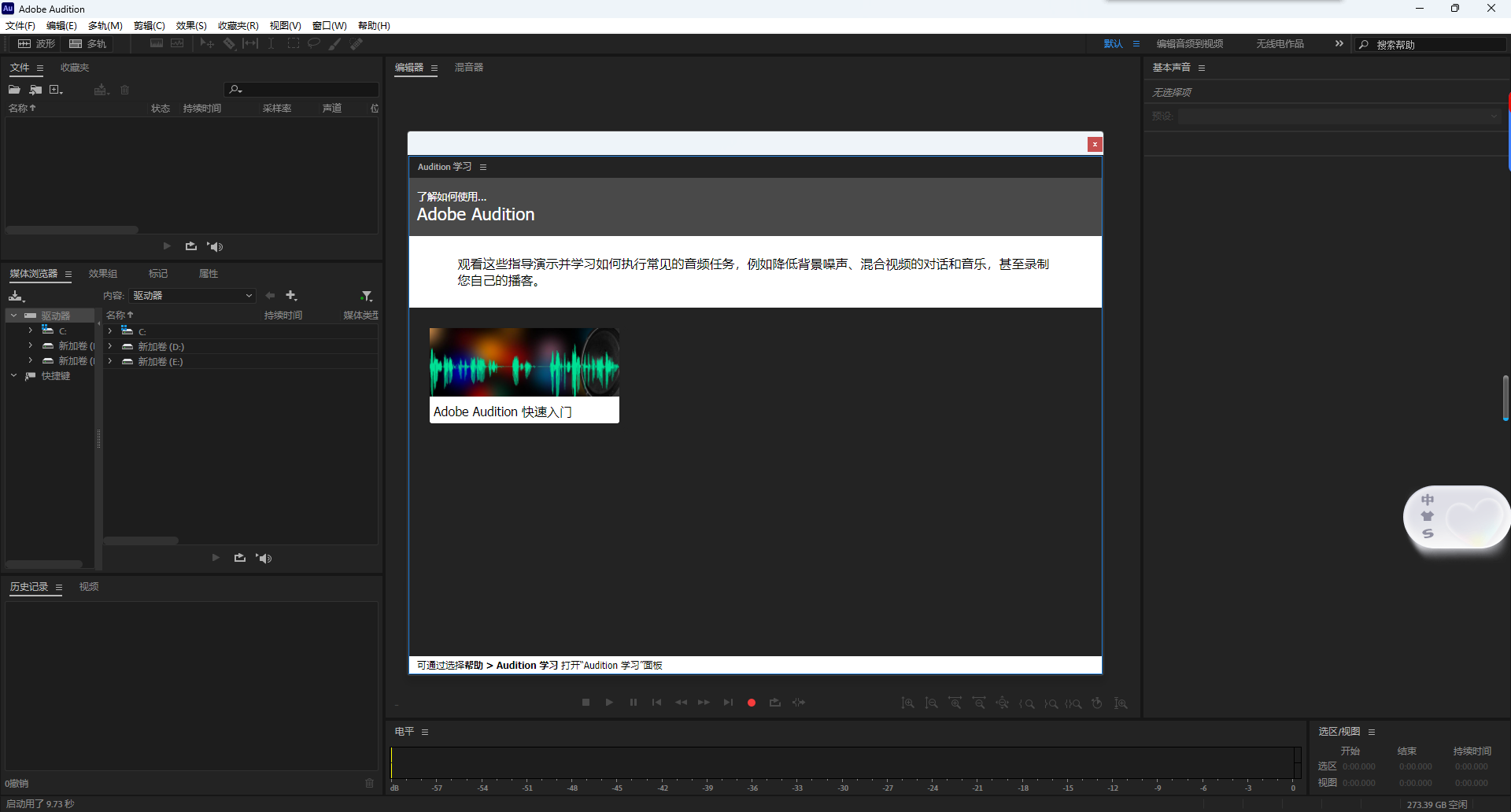Select the Move tool

point(206,43)
